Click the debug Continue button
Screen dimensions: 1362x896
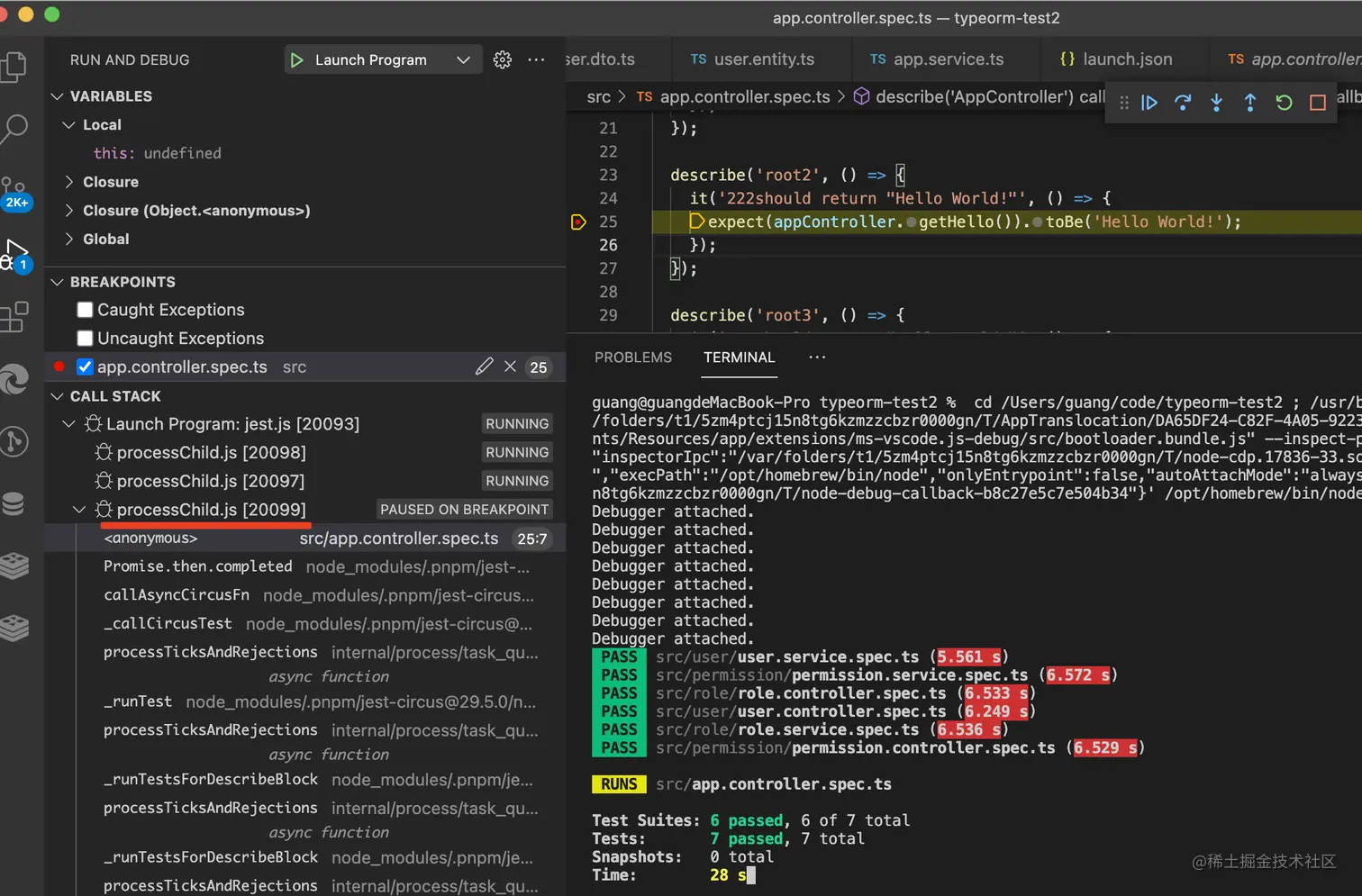1149,103
